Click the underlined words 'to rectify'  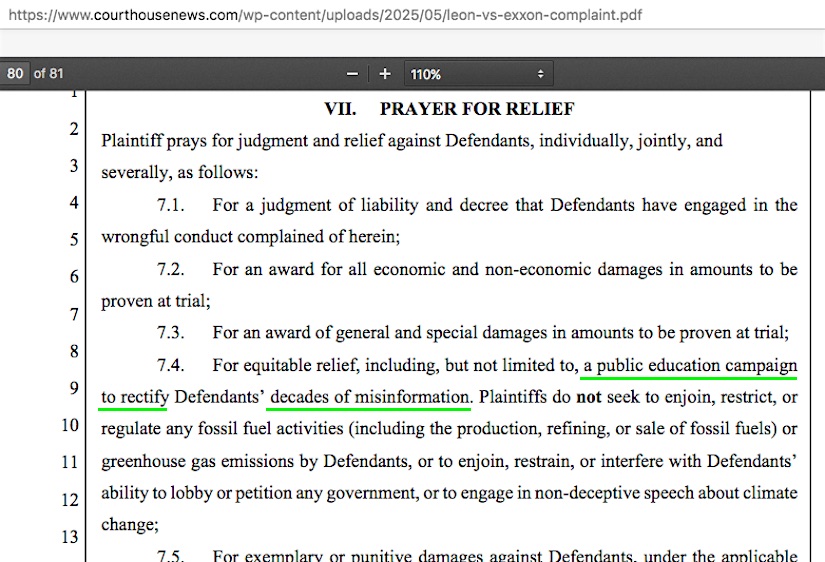pos(134,397)
